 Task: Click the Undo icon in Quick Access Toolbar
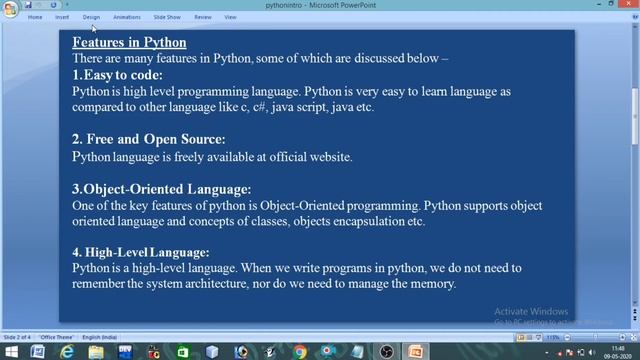click(40, 5)
